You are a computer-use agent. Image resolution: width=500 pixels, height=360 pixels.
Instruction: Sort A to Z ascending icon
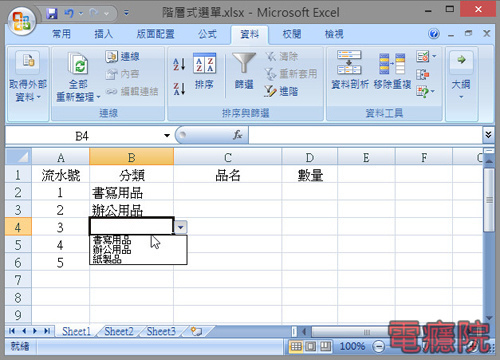coord(179,64)
